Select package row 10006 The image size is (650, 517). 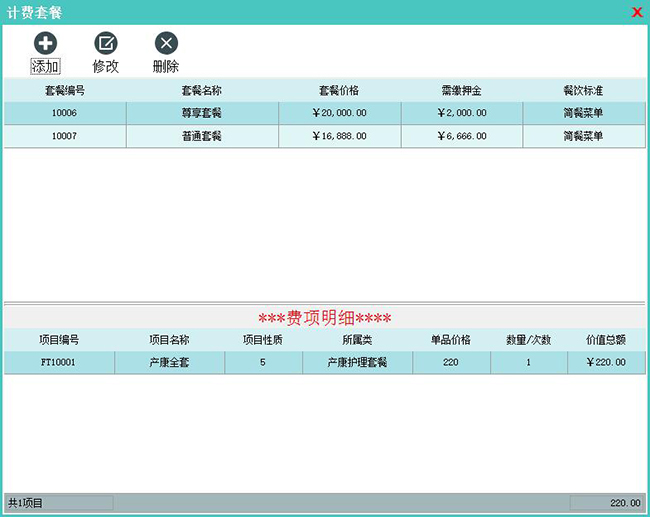coord(64,113)
